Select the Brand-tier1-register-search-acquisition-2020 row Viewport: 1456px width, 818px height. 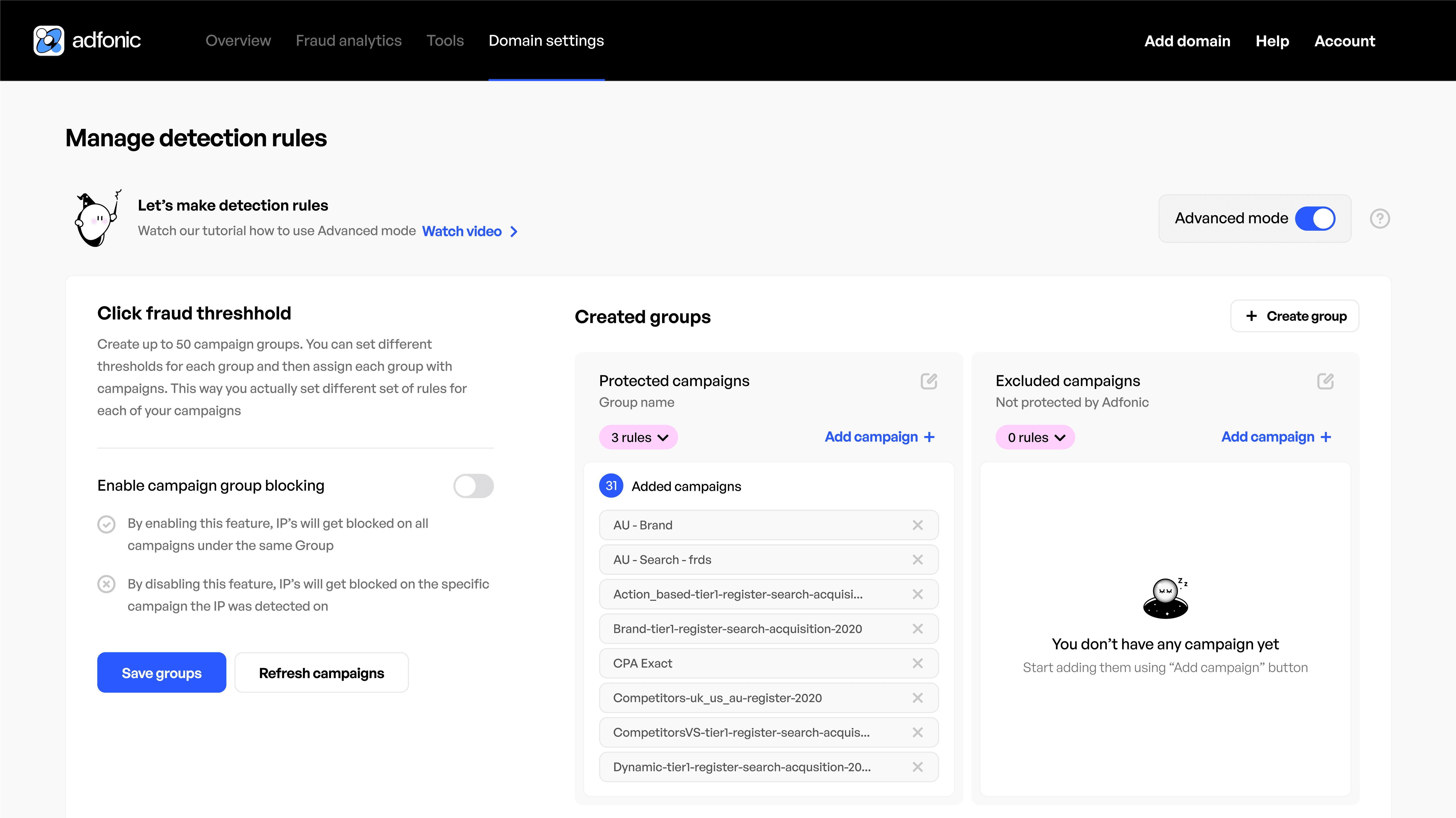point(769,629)
